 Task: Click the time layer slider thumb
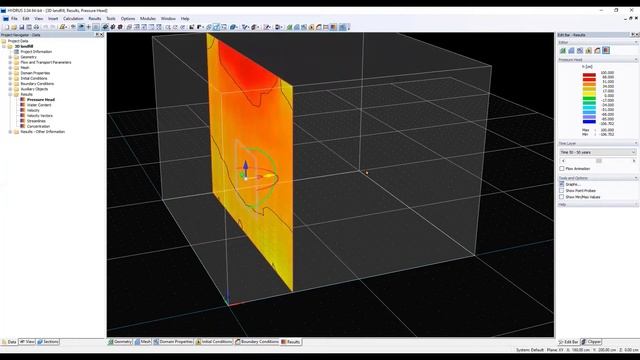click(x=599, y=161)
